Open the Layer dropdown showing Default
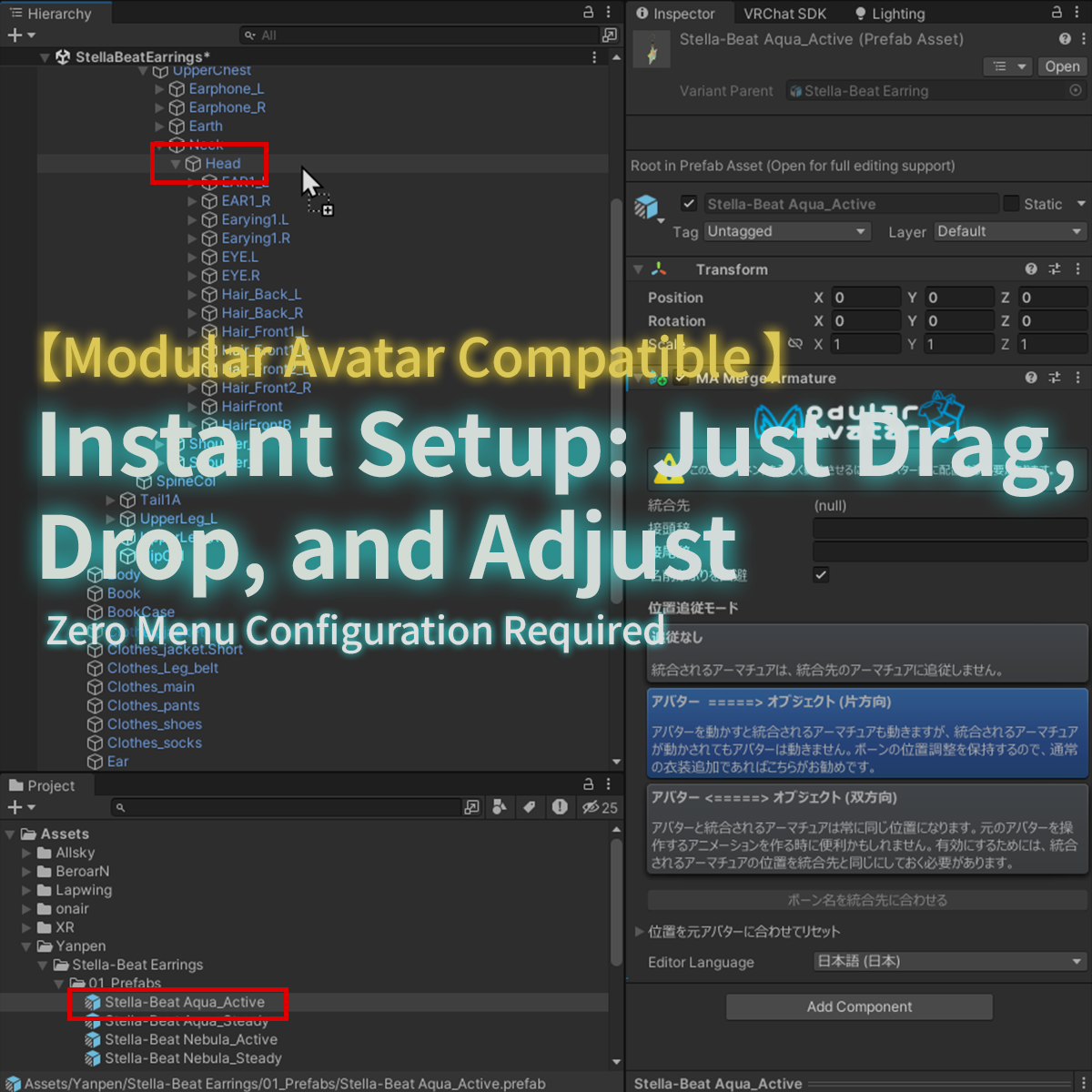The width and height of the screenshot is (1092, 1092). point(1009,232)
